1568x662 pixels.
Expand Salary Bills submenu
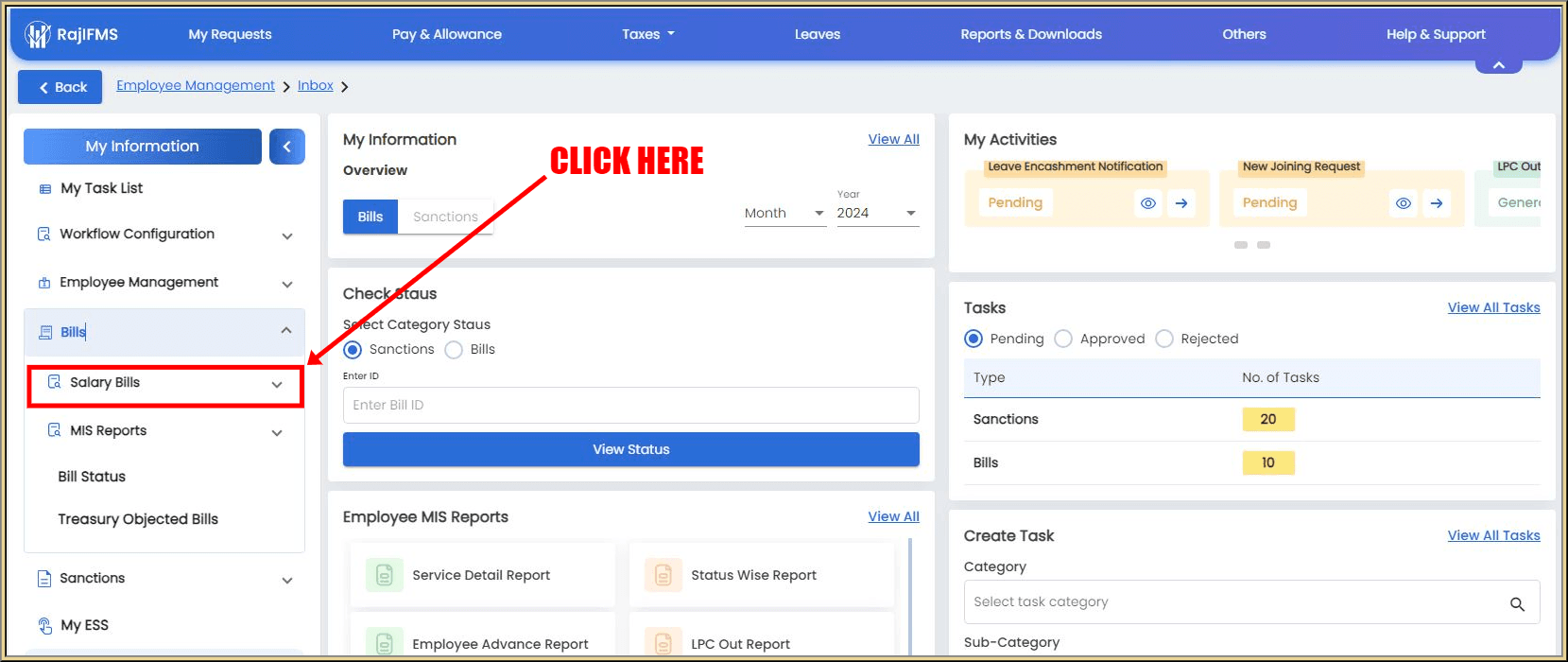(277, 385)
